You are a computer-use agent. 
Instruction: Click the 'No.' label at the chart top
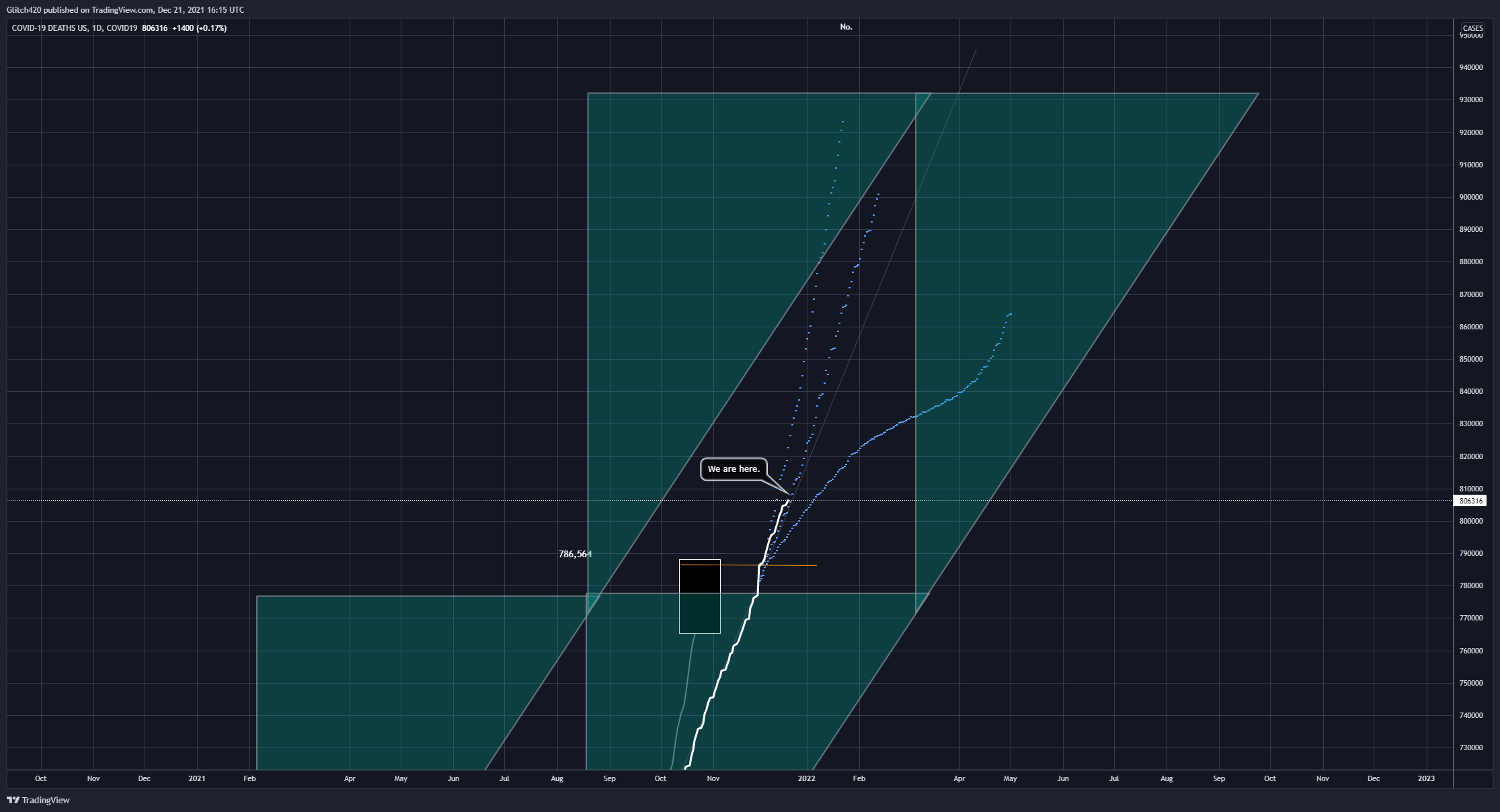tap(846, 27)
